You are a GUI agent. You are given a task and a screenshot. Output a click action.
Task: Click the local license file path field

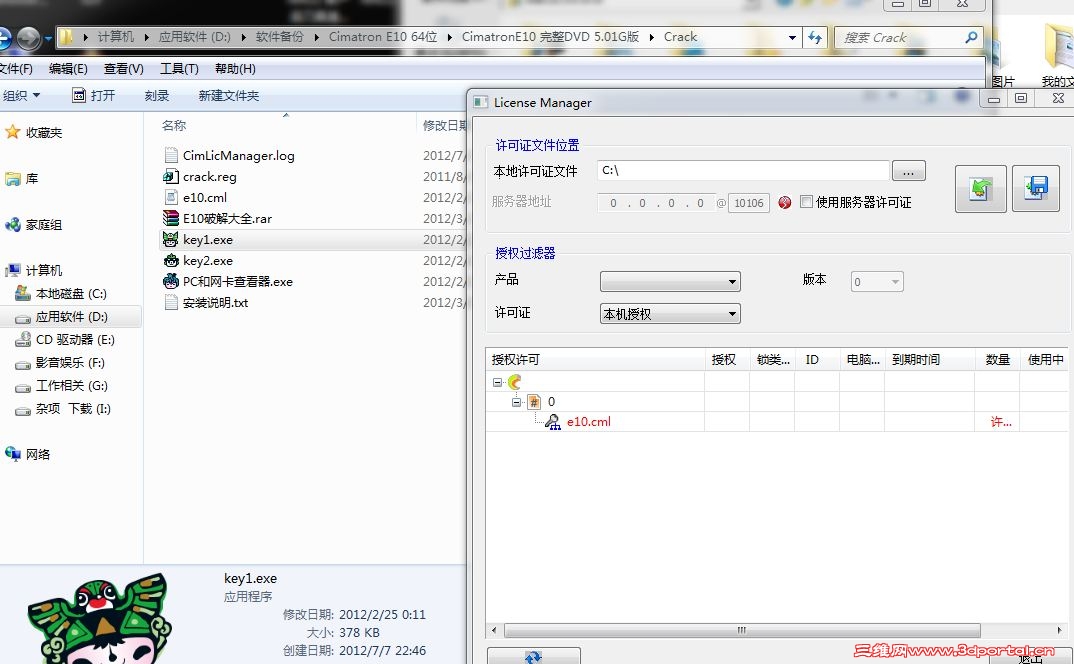(x=743, y=171)
